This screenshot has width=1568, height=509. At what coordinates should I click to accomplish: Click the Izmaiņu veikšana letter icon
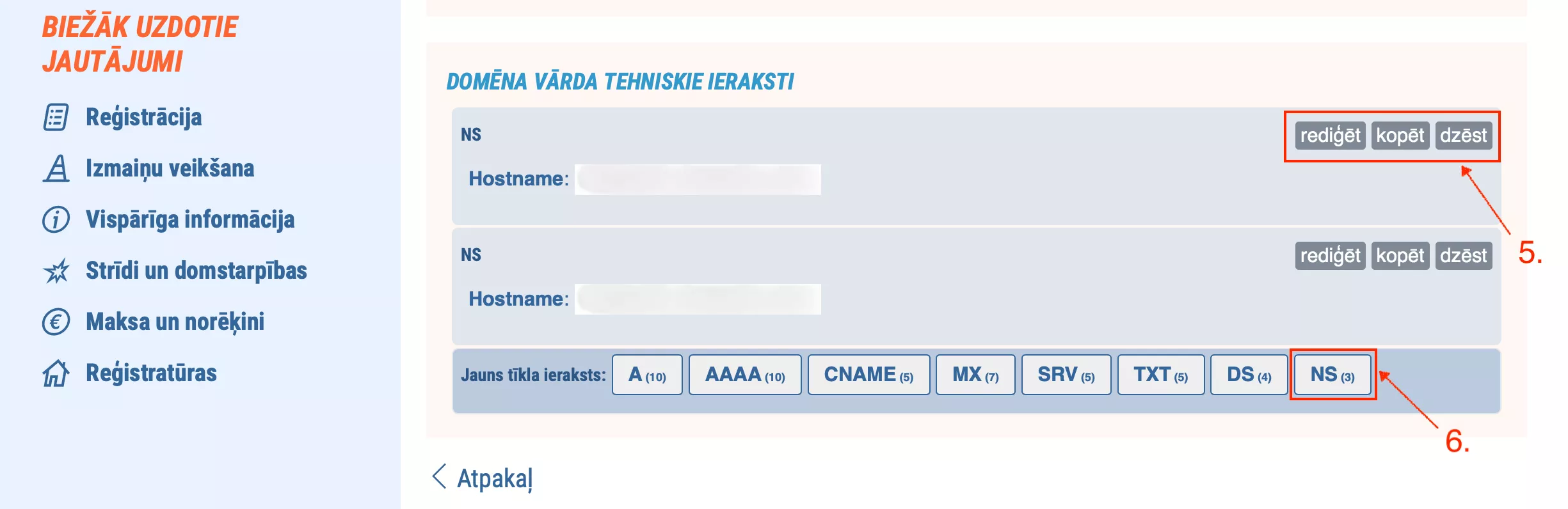coord(56,169)
